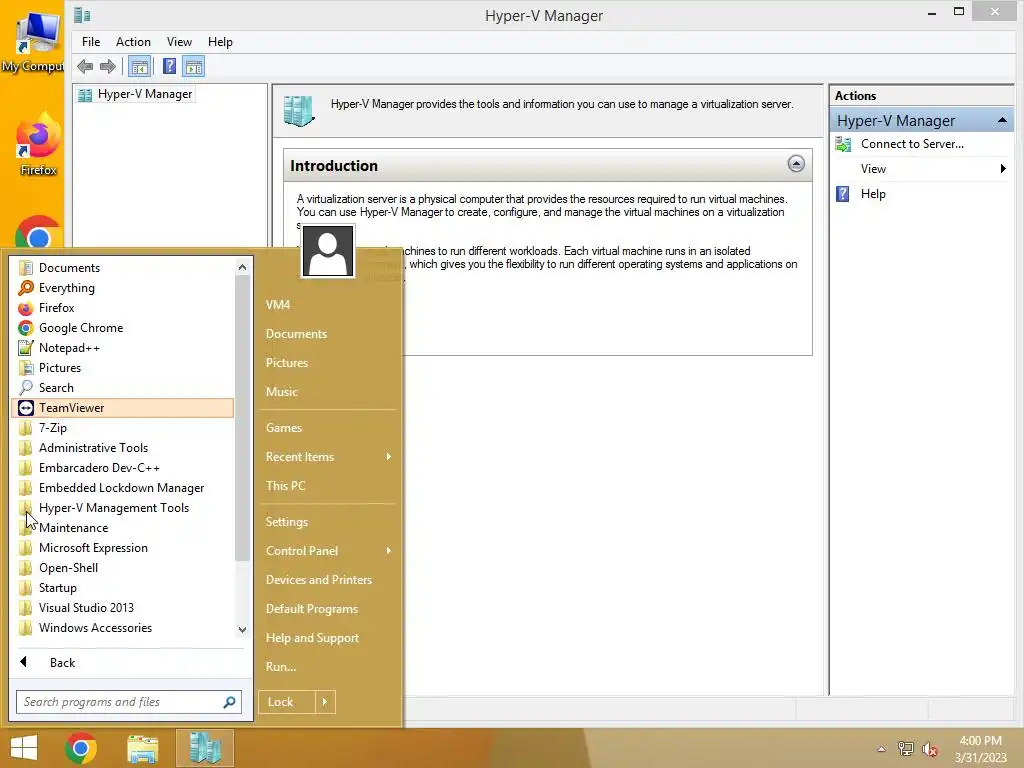Launch Everything from start menu
The height and width of the screenshot is (768, 1024).
pos(123,288)
